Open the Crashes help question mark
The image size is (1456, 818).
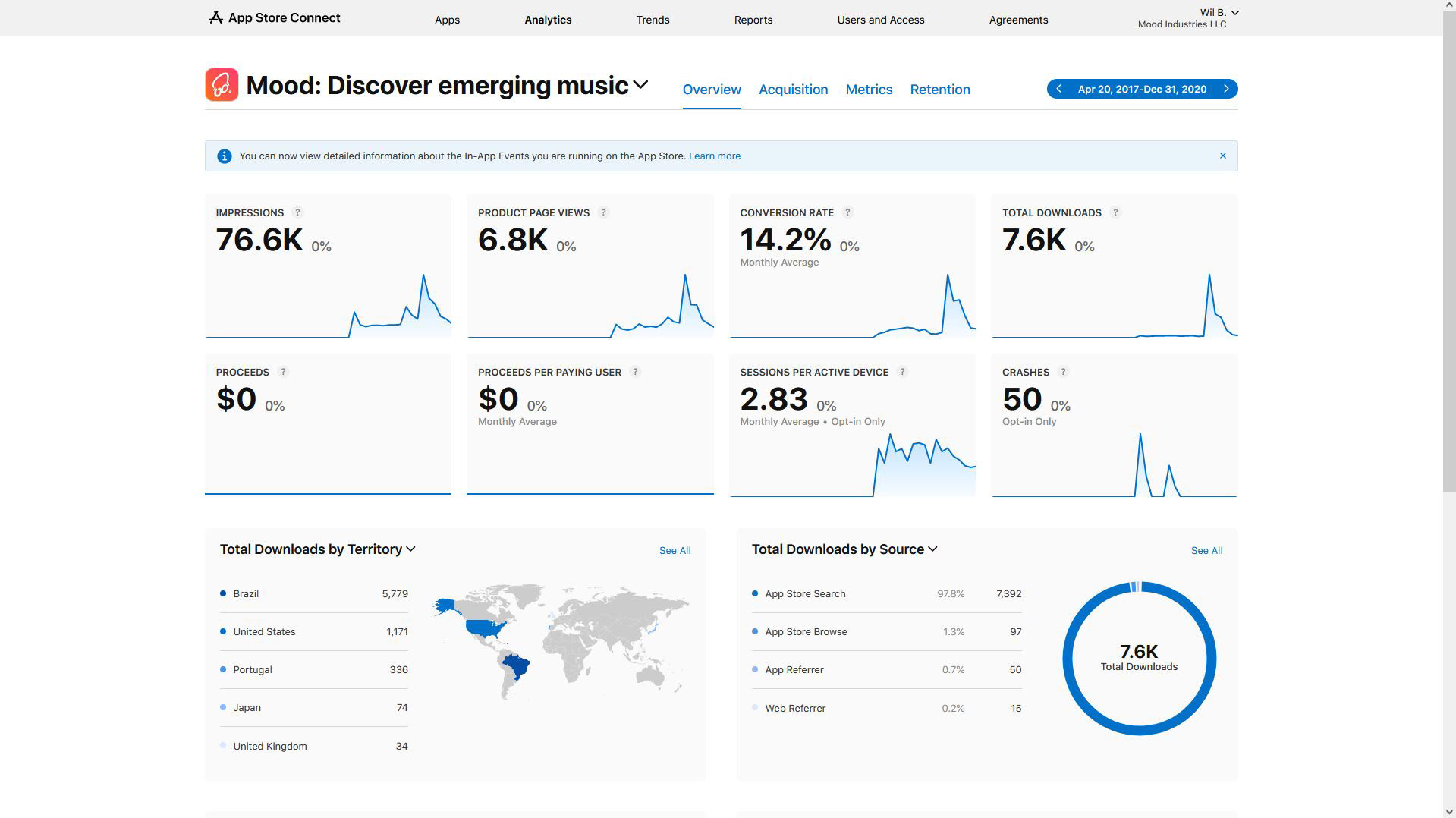(x=1063, y=372)
